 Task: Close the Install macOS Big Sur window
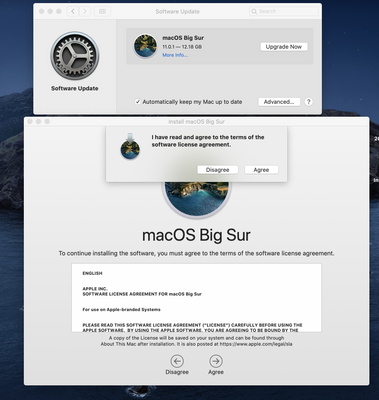pyautogui.click(x=30, y=122)
